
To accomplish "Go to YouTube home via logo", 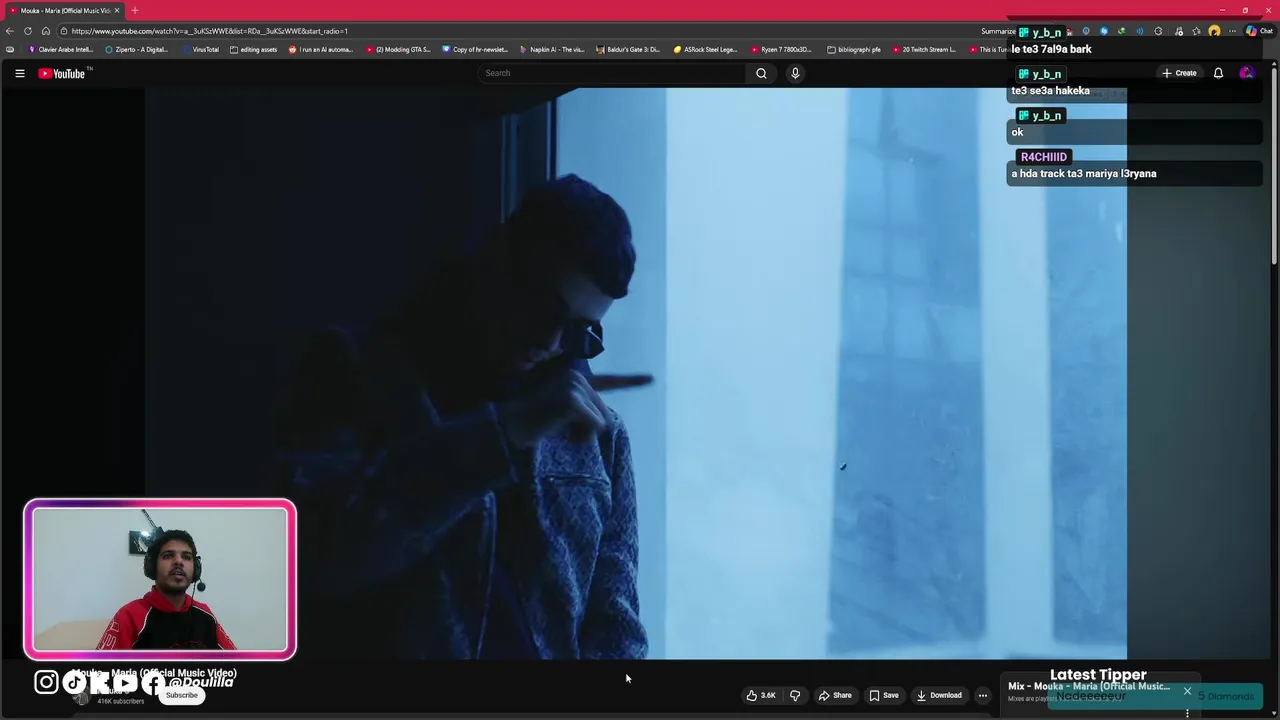I will click(62, 73).
